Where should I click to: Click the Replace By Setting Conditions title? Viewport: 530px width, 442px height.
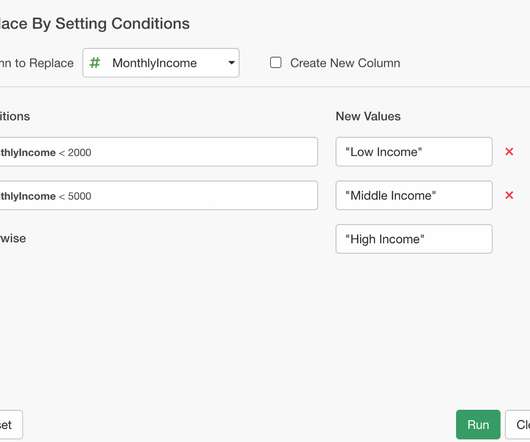click(95, 24)
